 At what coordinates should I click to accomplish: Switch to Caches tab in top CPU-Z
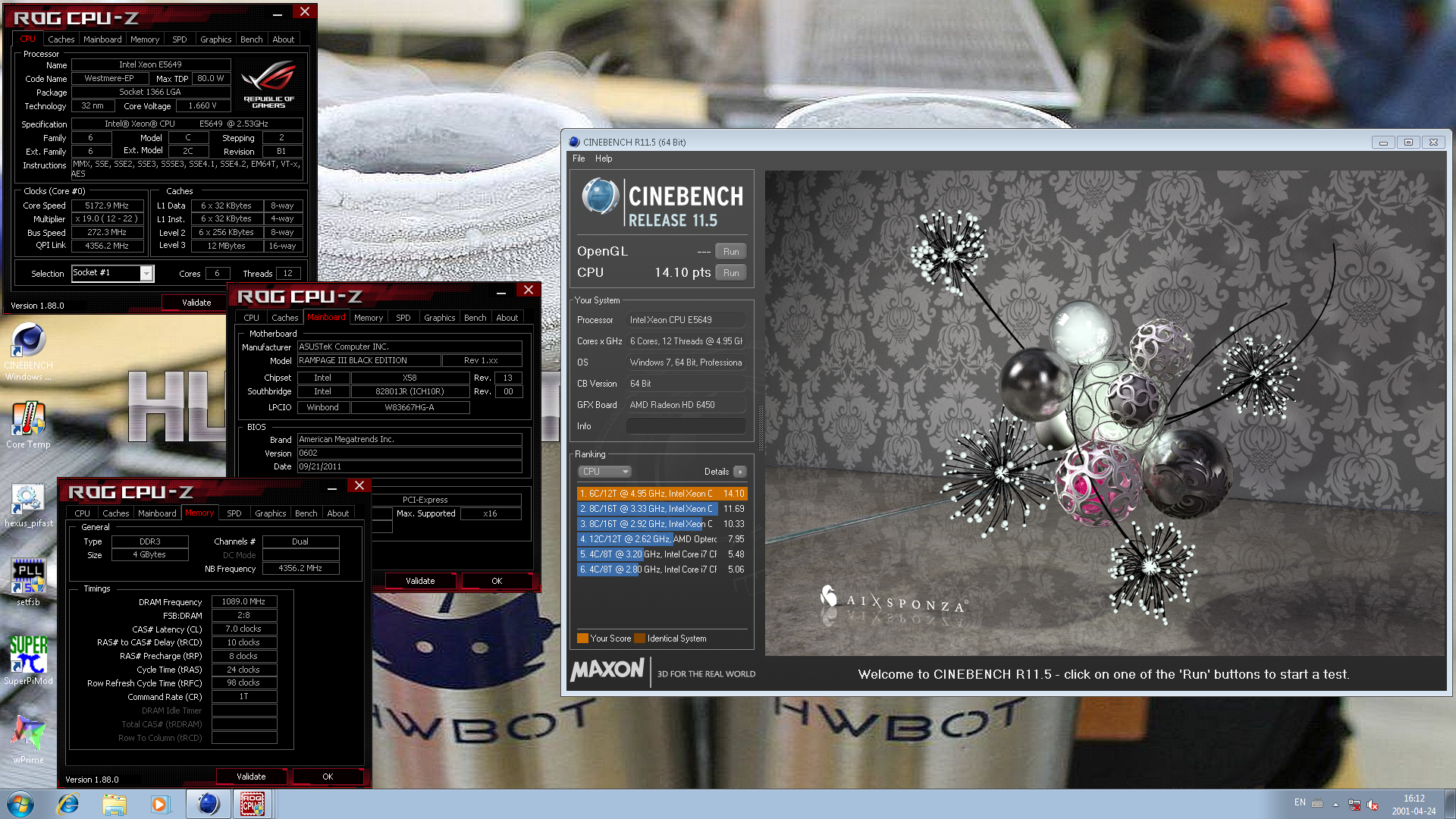point(61,39)
